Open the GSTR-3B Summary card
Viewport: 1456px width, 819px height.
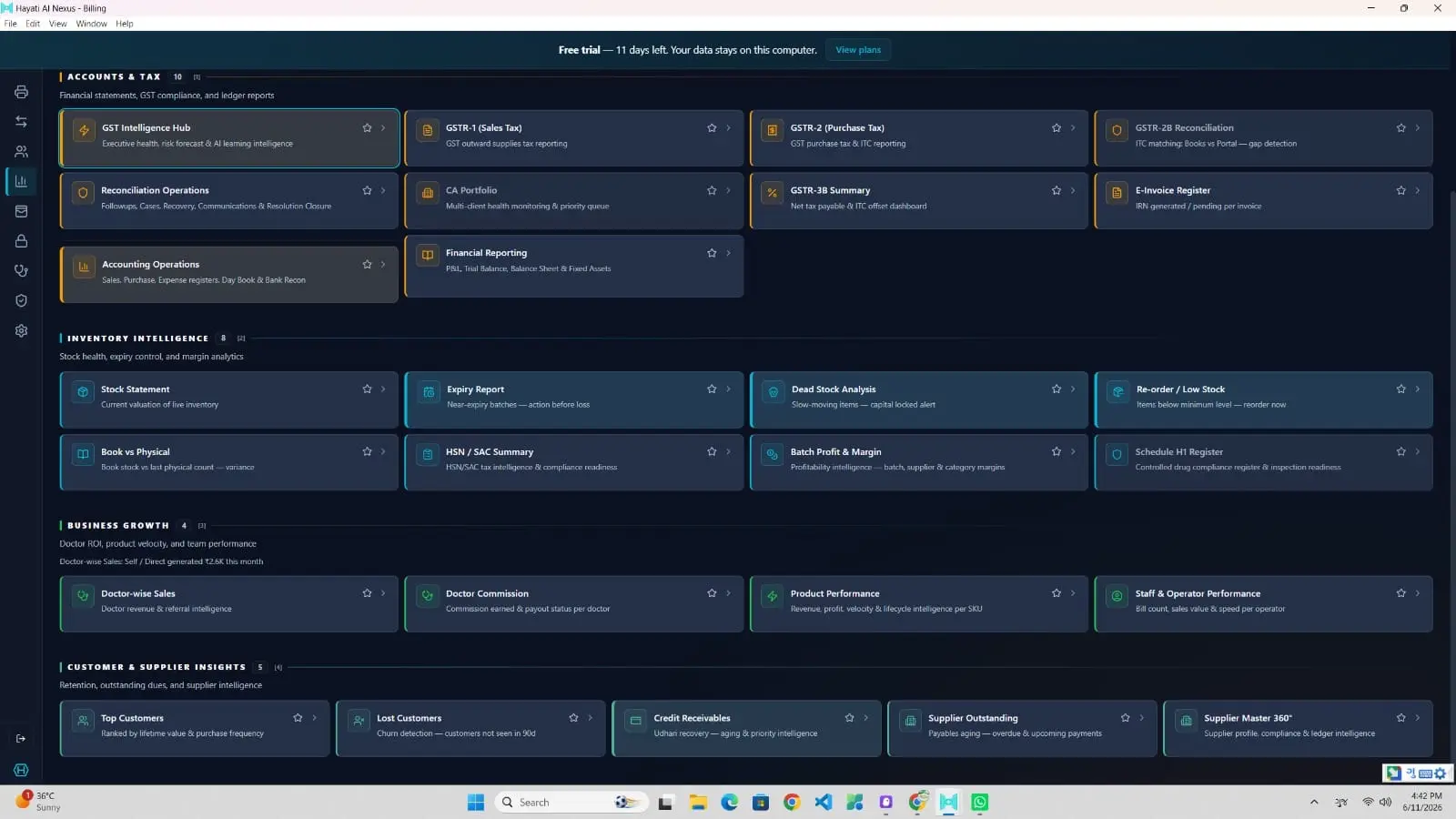coord(919,200)
